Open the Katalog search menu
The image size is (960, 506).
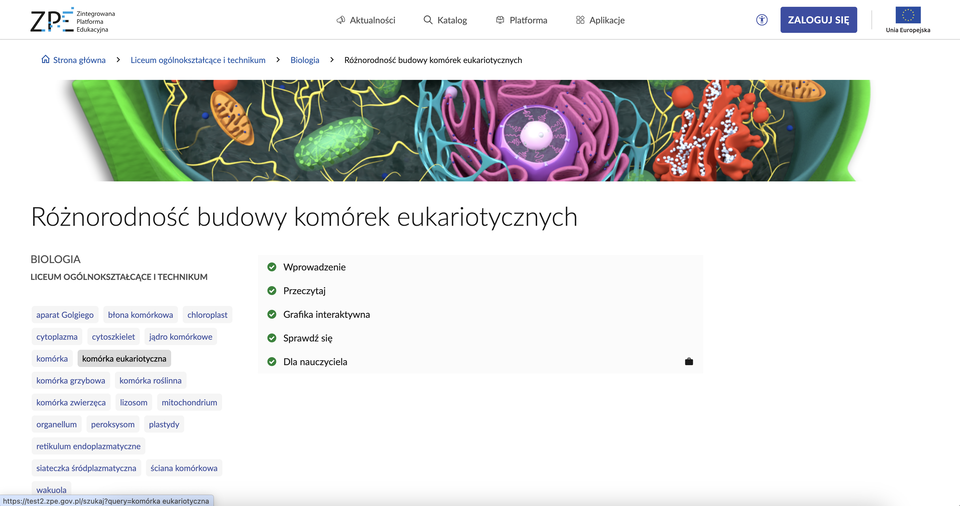[445, 20]
